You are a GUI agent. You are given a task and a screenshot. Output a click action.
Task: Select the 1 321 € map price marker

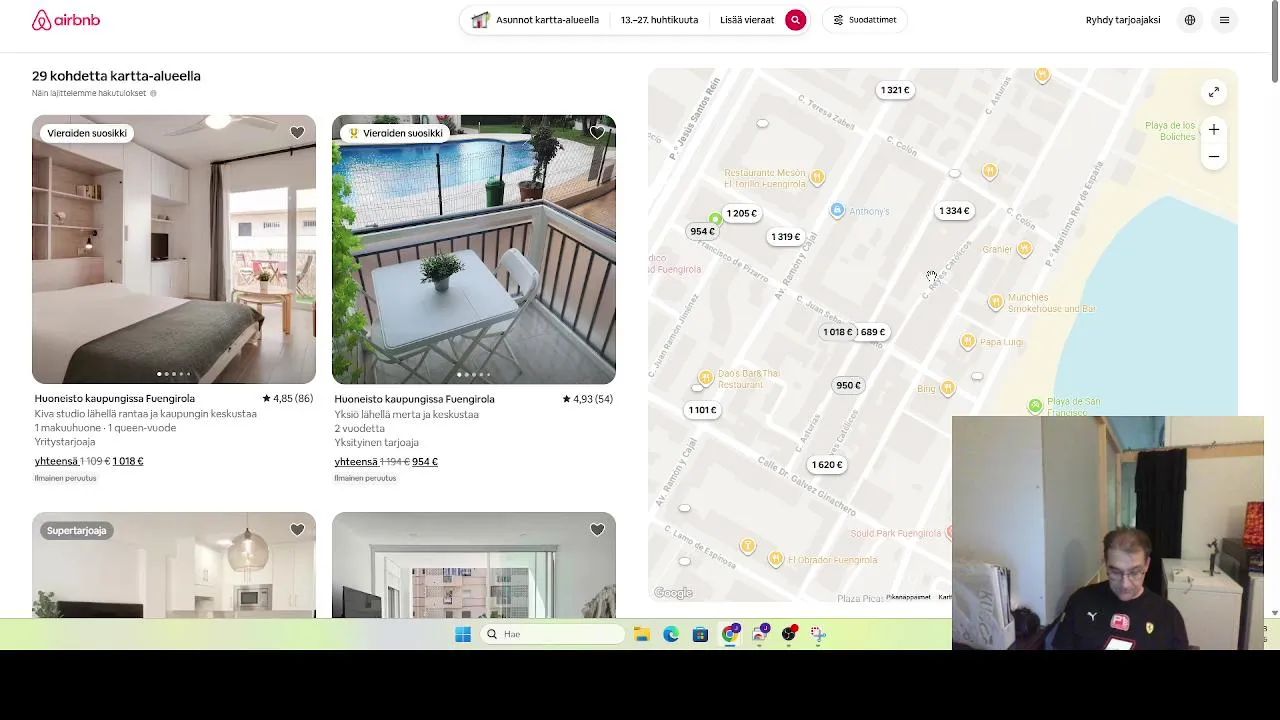(x=894, y=90)
